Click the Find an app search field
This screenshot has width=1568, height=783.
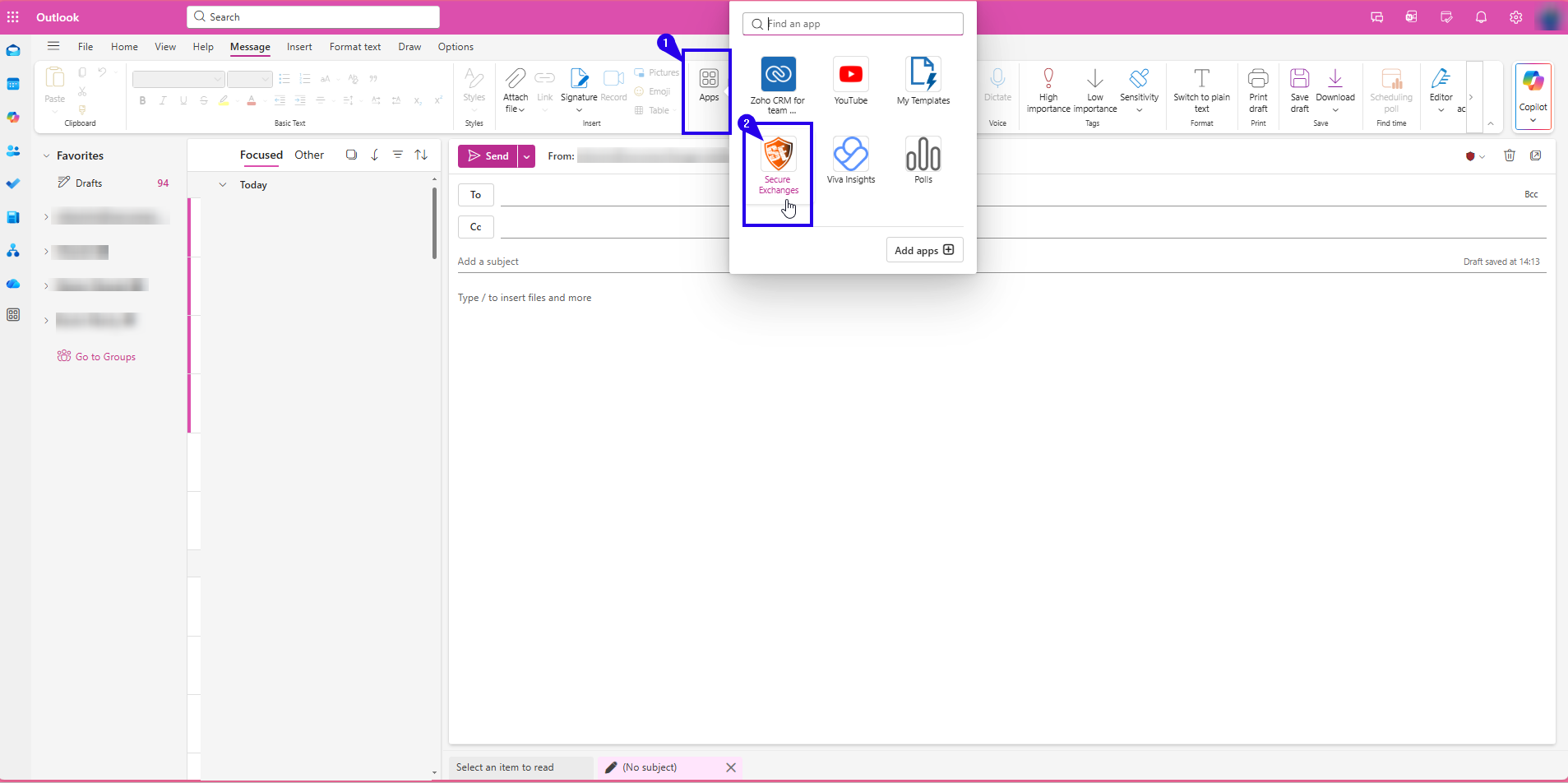pos(853,24)
